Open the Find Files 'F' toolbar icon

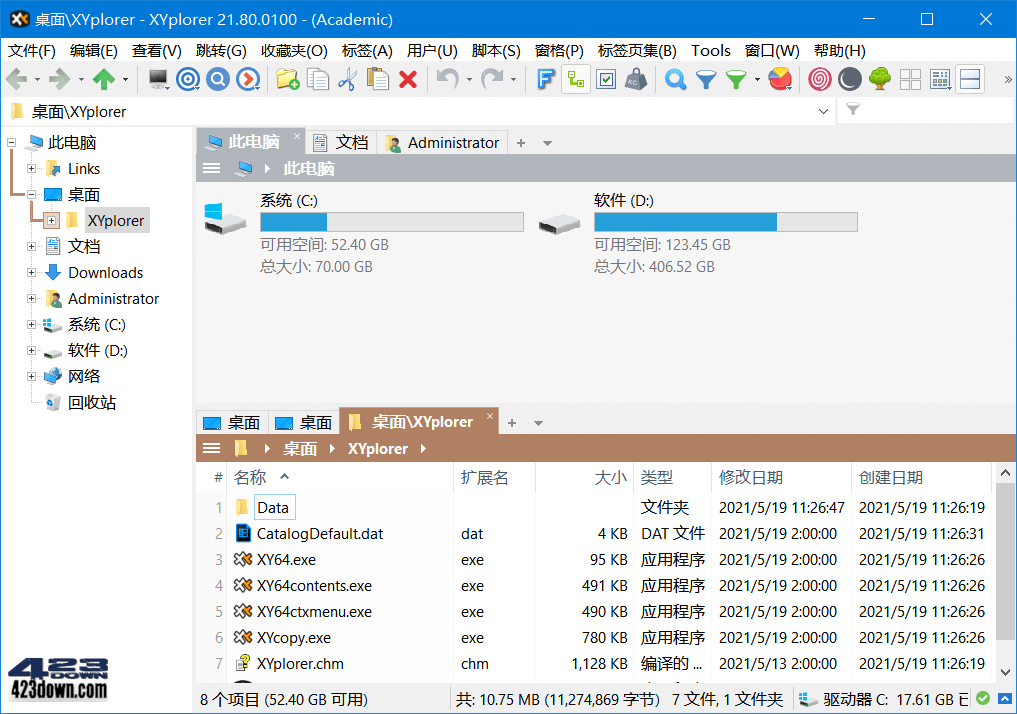click(x=545, y=78)
